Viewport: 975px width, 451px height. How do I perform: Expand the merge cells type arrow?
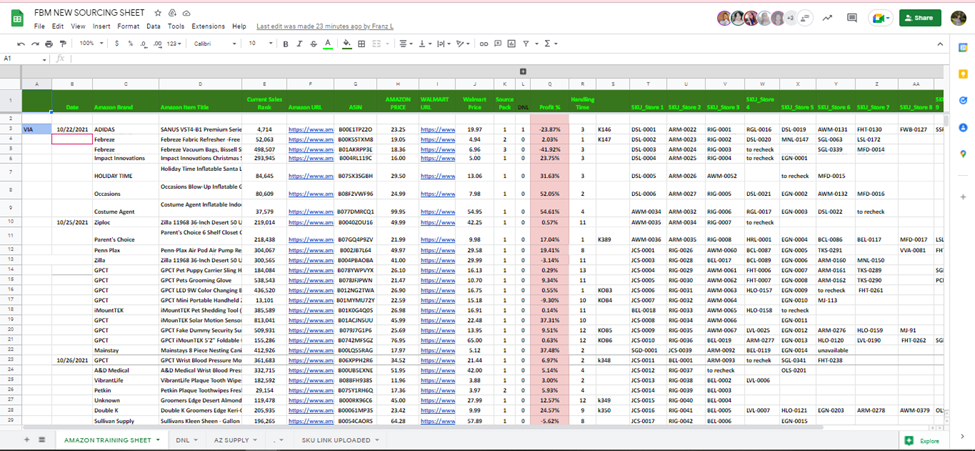387,44
